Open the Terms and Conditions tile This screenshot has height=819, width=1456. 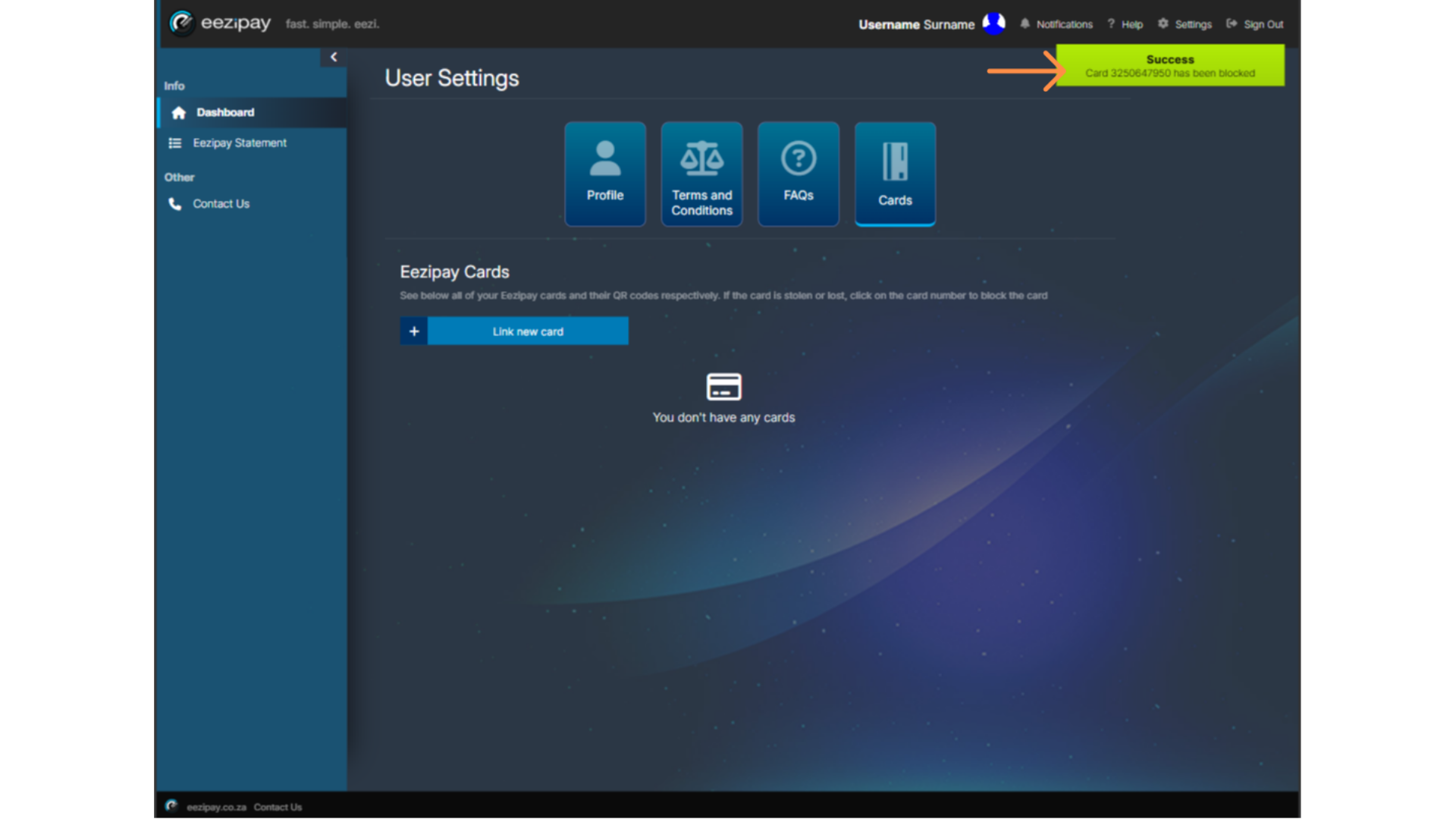point(701,174)
